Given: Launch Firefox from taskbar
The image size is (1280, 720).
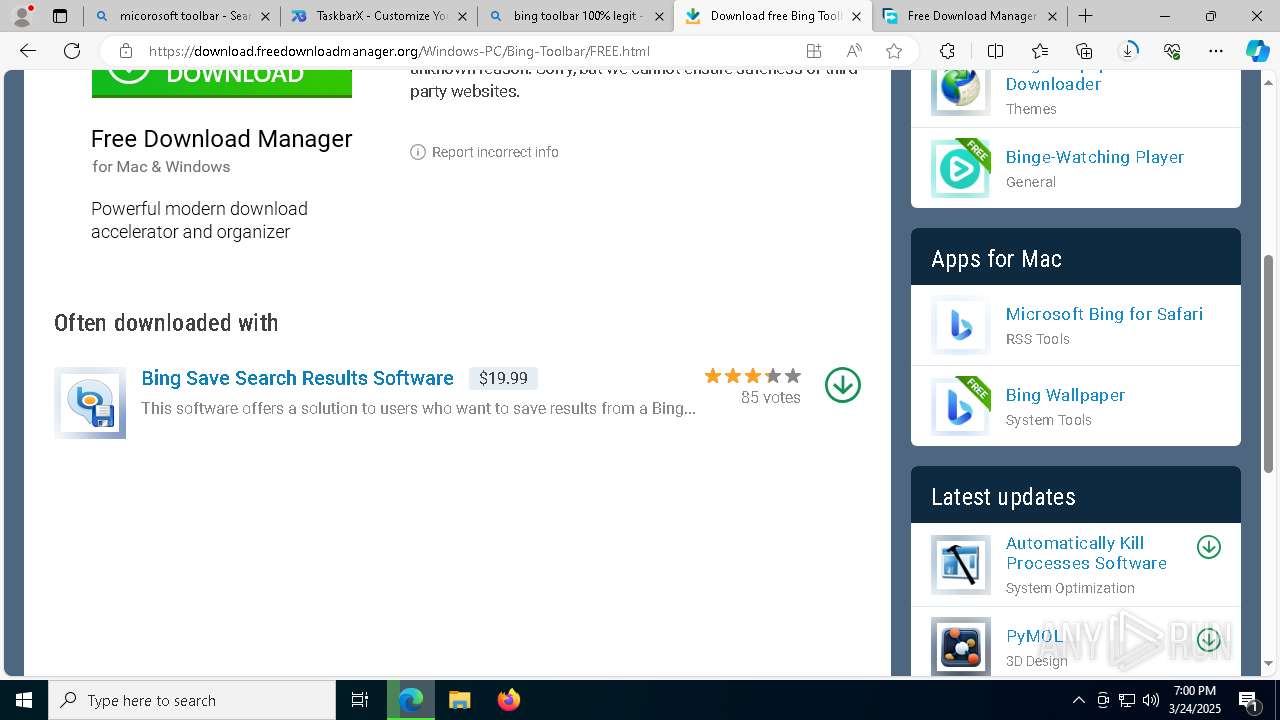Looking at the screenshot, I should [509, 700].
